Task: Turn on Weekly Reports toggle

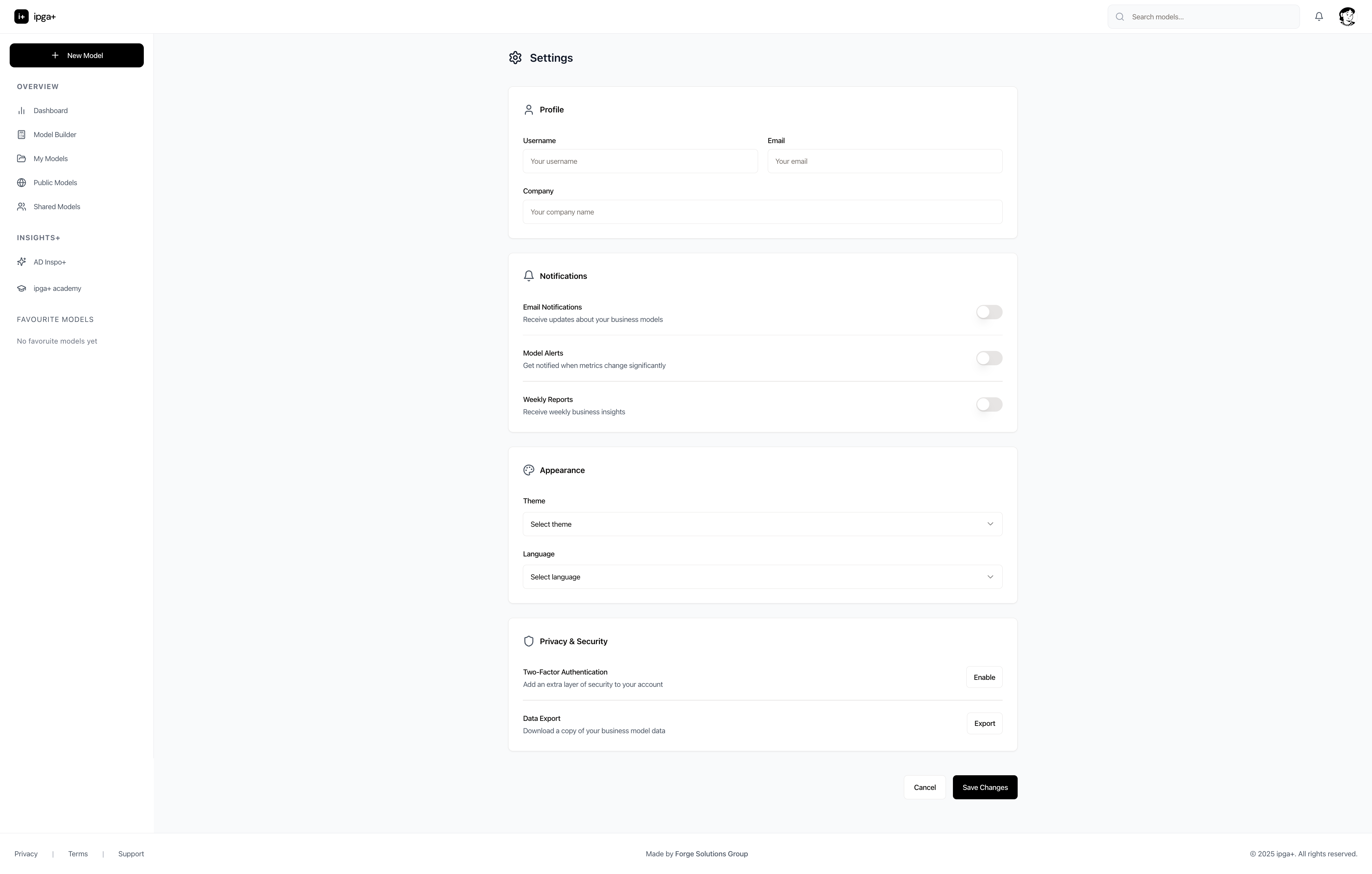Action: coord(989,405)
